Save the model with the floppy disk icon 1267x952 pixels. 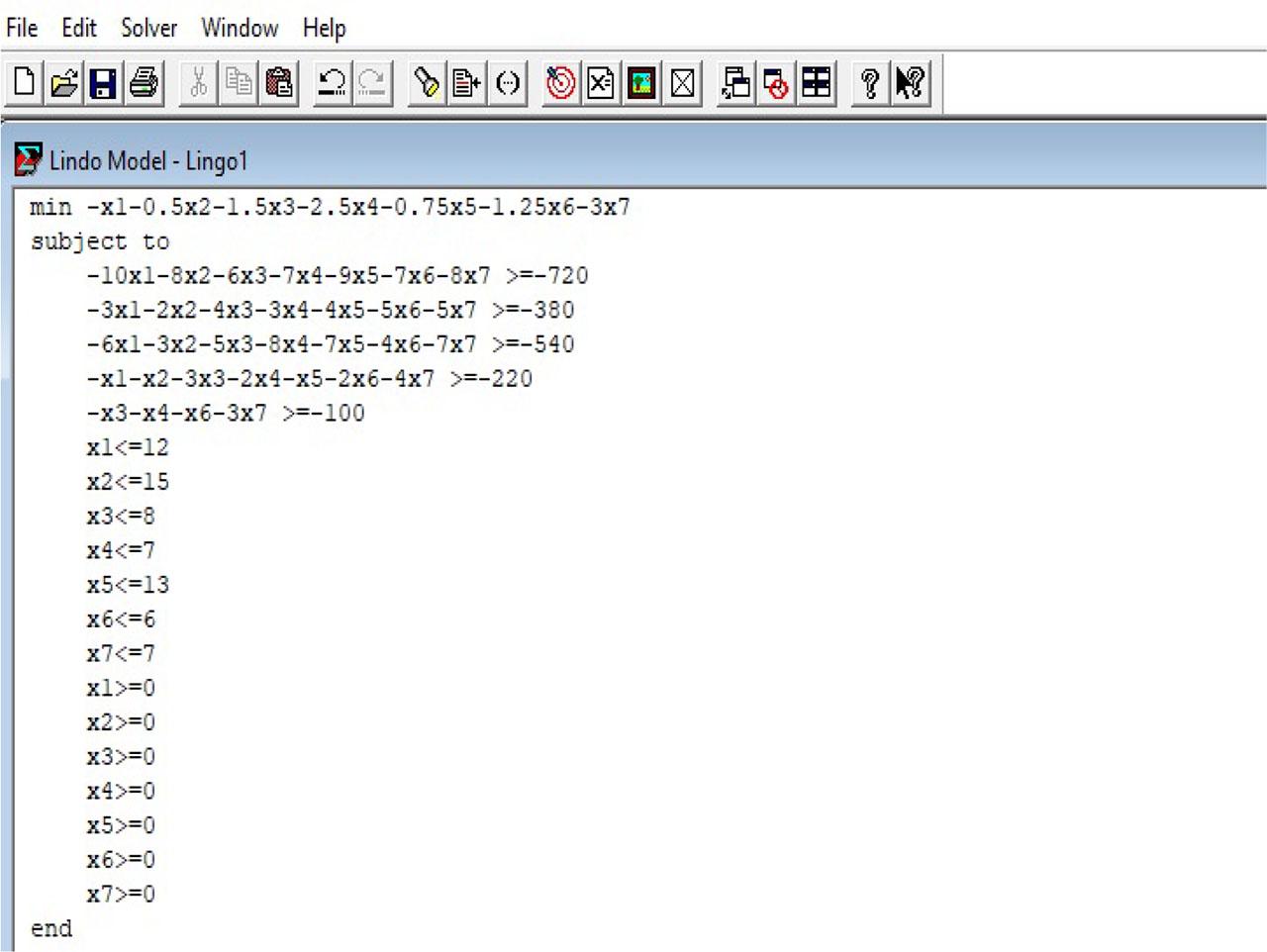[104, 83]
